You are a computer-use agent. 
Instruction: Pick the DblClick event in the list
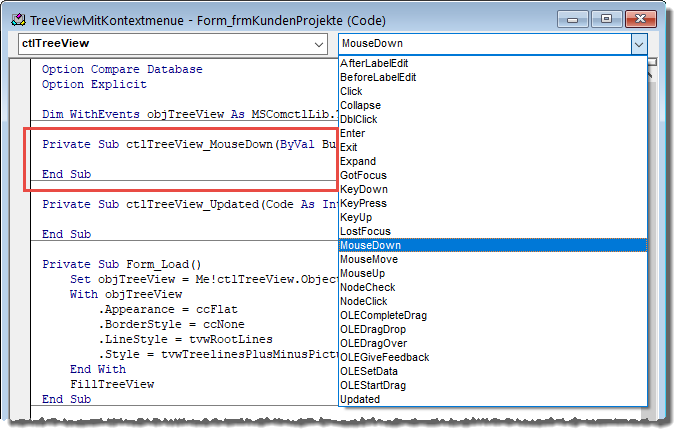click(x=358, y=119)
